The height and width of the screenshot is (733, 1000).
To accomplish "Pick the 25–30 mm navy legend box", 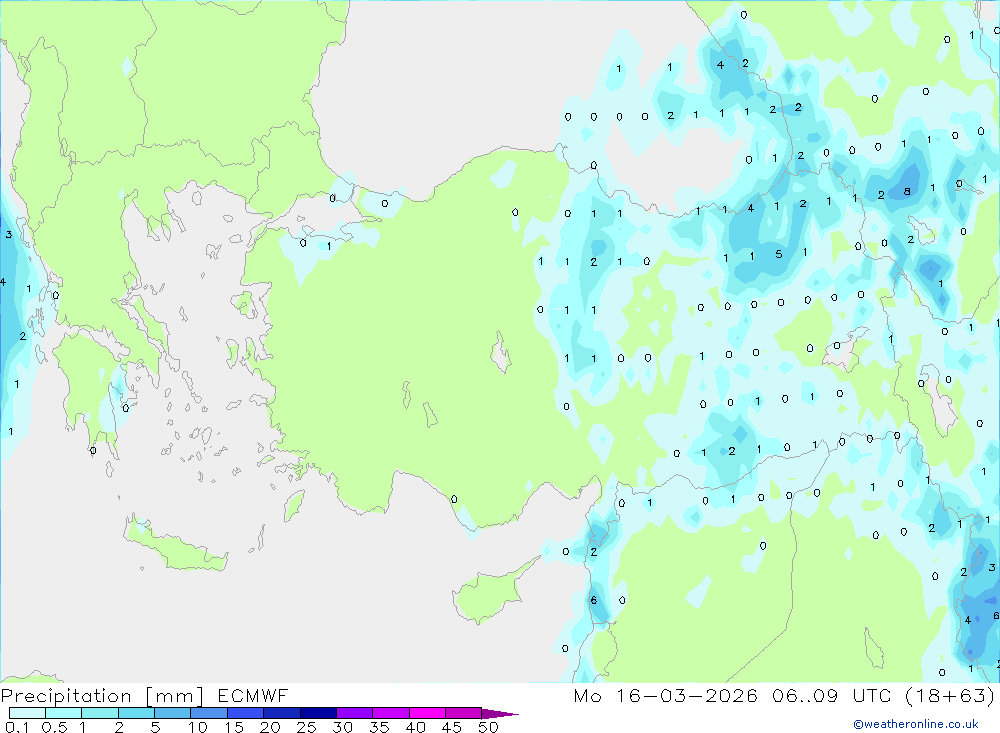I will [318, 713].
